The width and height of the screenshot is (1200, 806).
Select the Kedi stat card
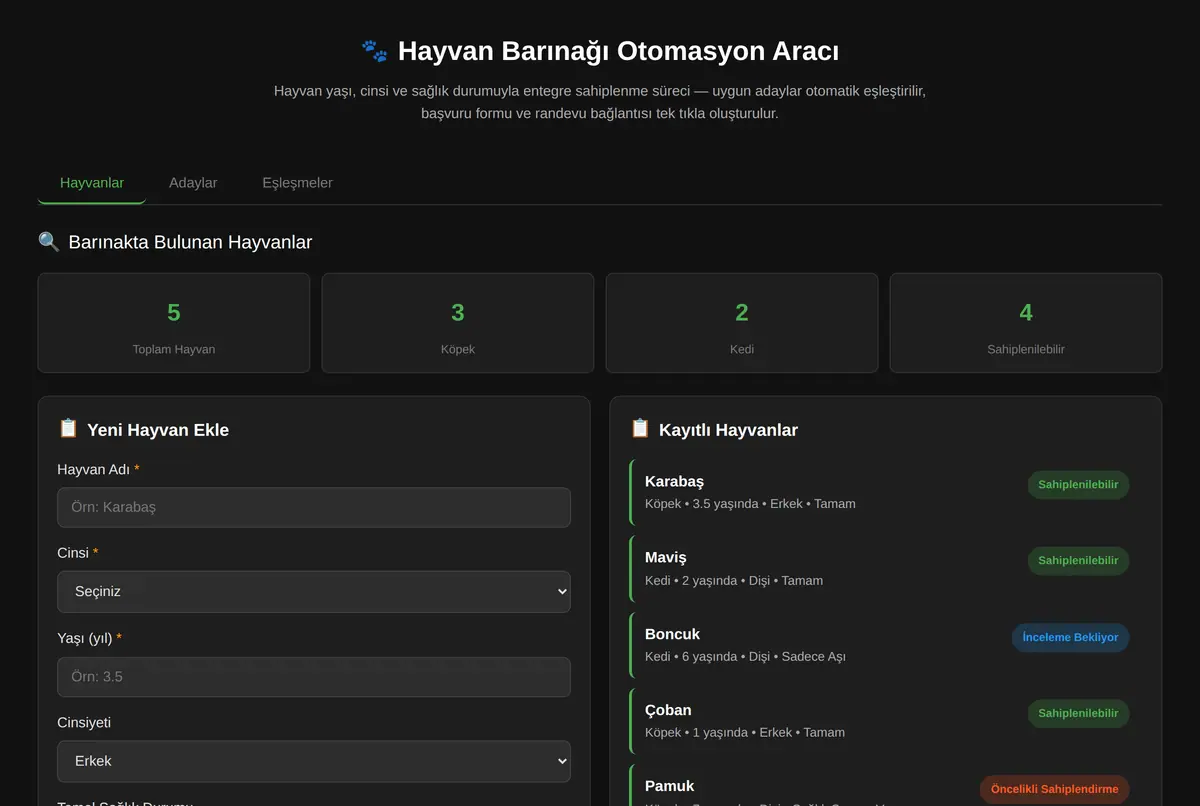[x=742, y=323]
